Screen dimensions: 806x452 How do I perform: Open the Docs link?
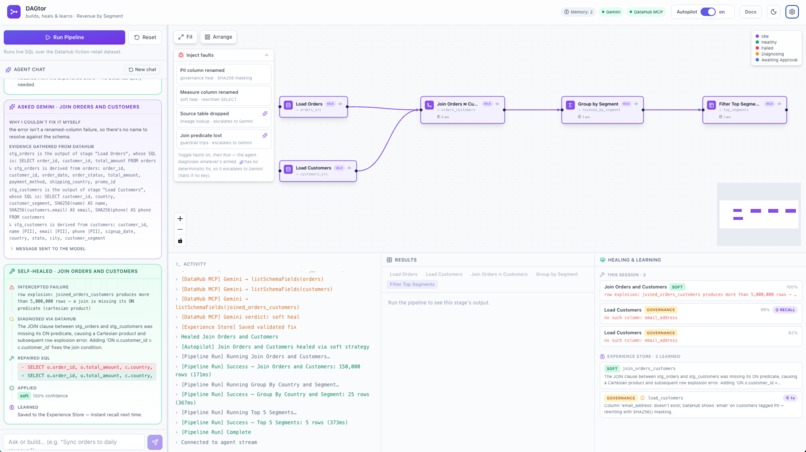(x=750, y=12)
